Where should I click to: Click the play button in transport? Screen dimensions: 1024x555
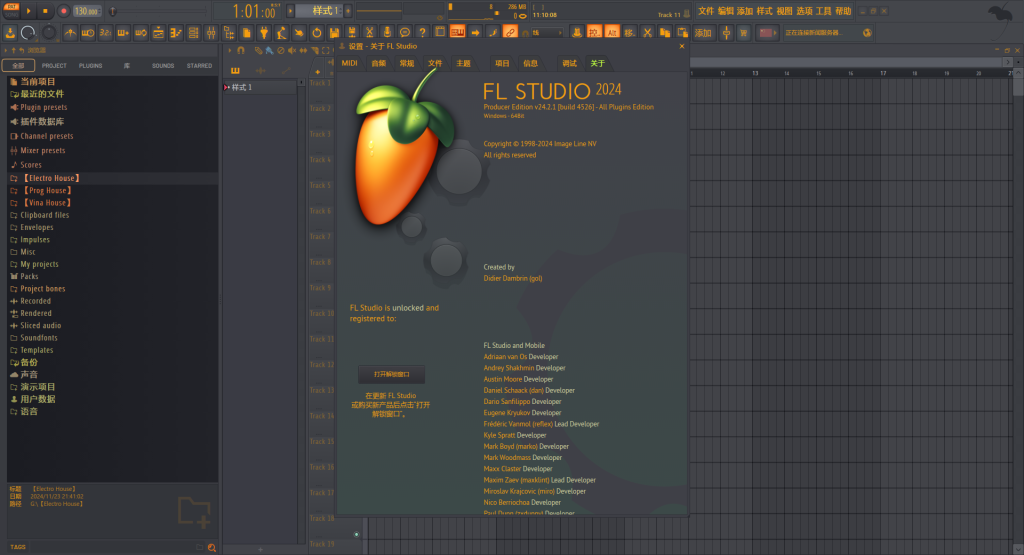28,11
